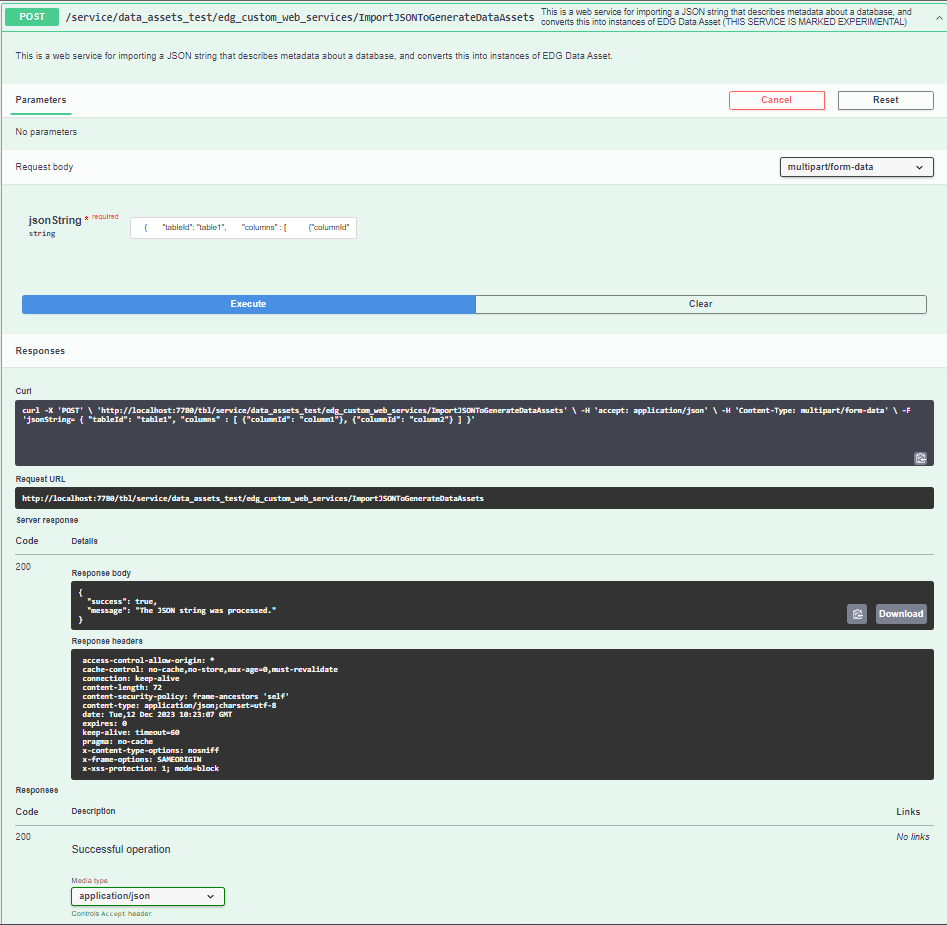
Task: Run the request with Execute
Action: (248, 304)
